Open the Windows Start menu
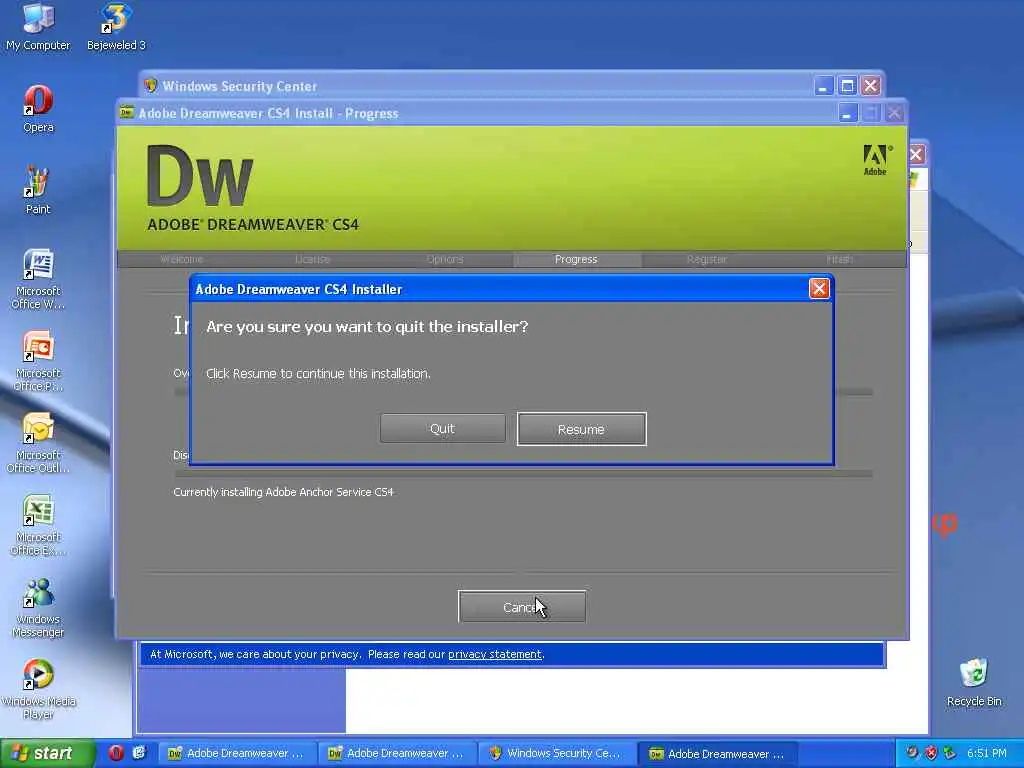 coord(46,753)
